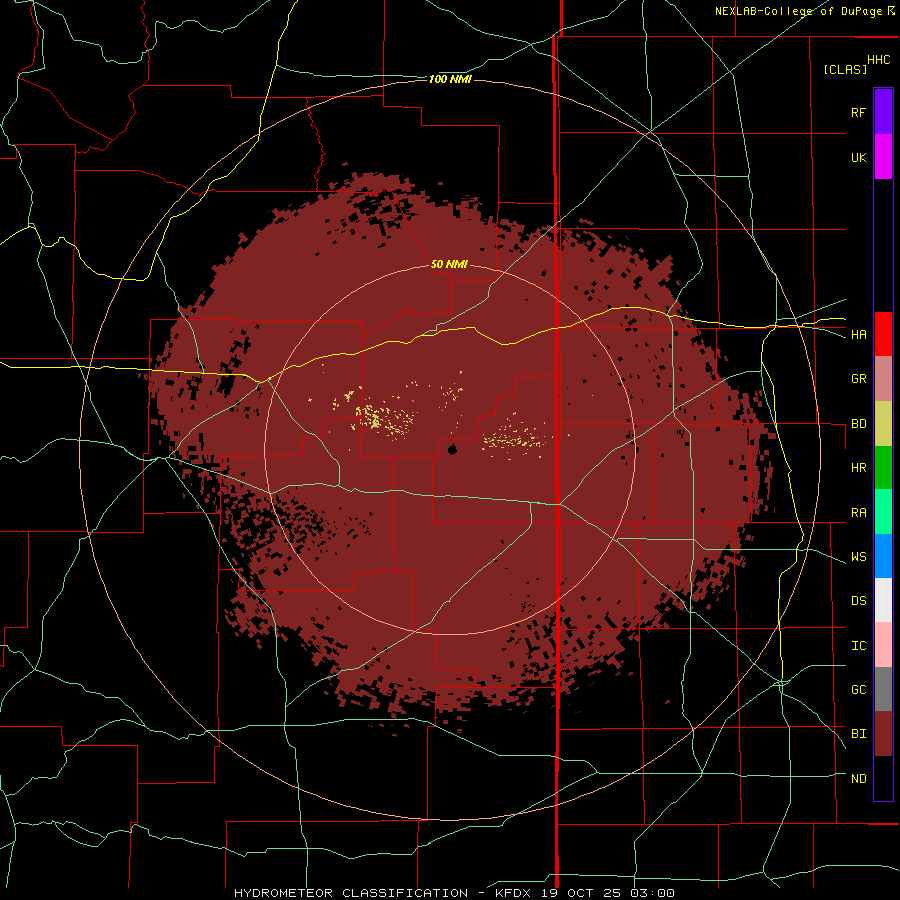Click the 'UK' legend label
Screen dimensions: 900x900
click(858, 157)
